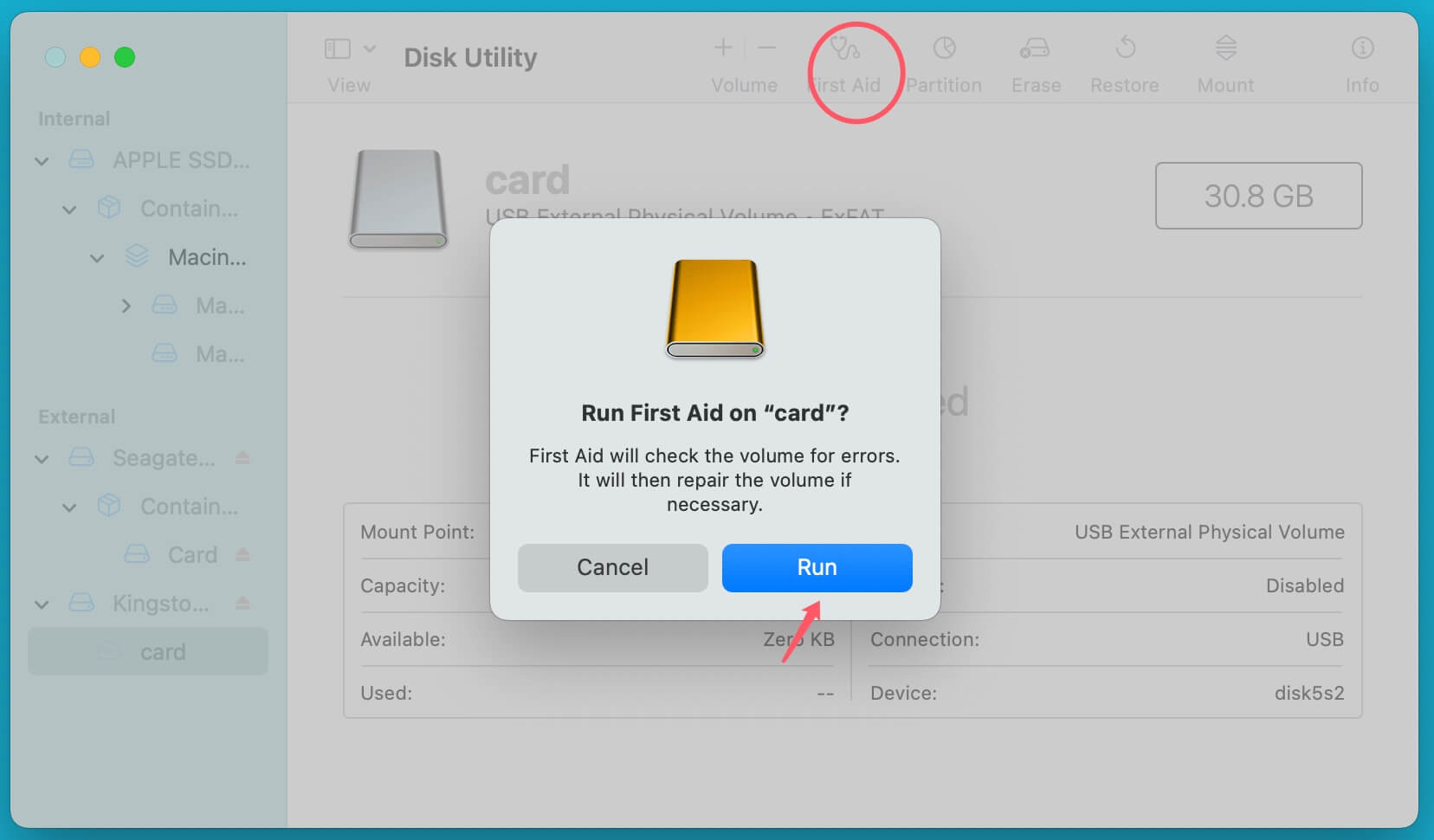Click Run to start First Aid
This screenshot has height=840, width=1434.
(x=816, y=567)
